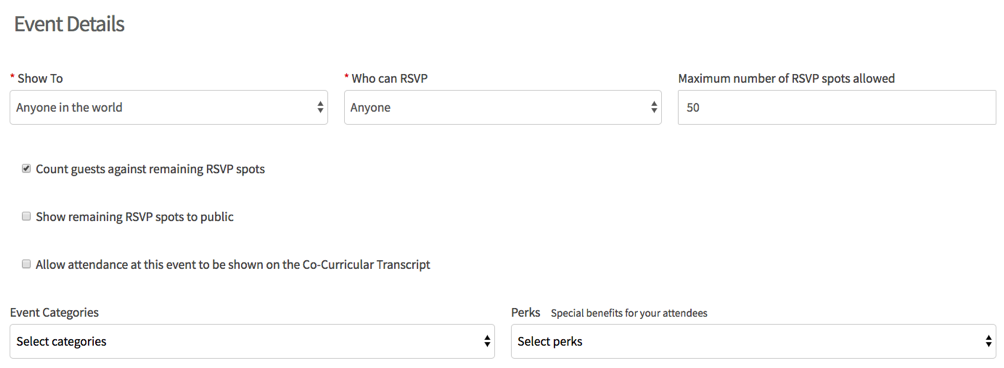Click the arrows on the 'Anyone in the world' selector
Viewport: 1004px width, 368px height.
320,108
